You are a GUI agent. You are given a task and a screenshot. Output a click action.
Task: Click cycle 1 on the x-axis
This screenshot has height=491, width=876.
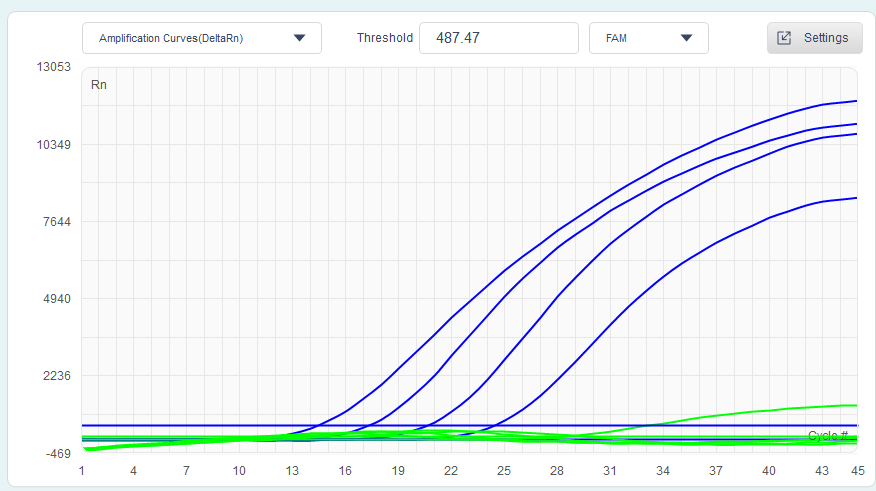coord(82,470)
